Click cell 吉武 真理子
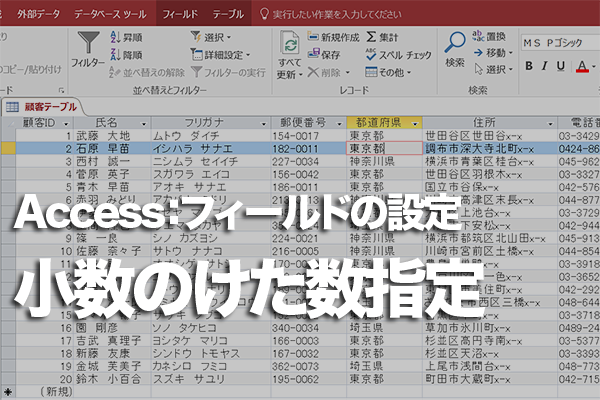This screenshot has width=600, height=400. pyautogui.click(x=112, y=341)
